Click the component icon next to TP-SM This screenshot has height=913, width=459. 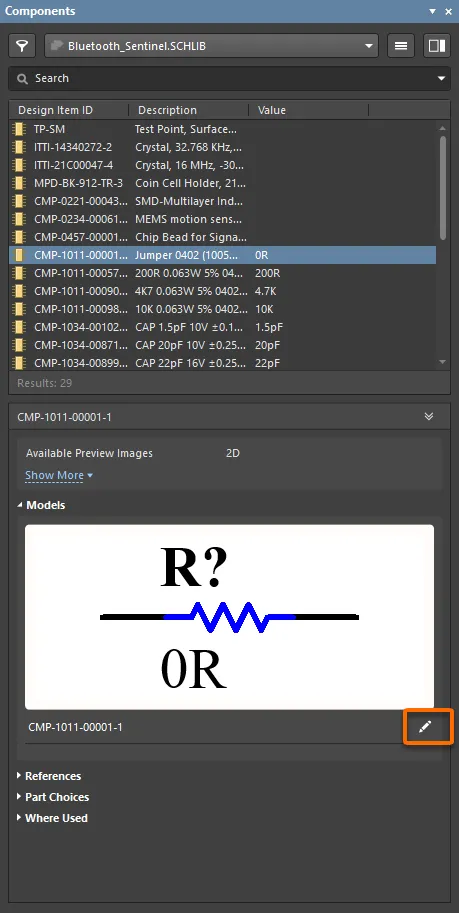tap(19, 129)
